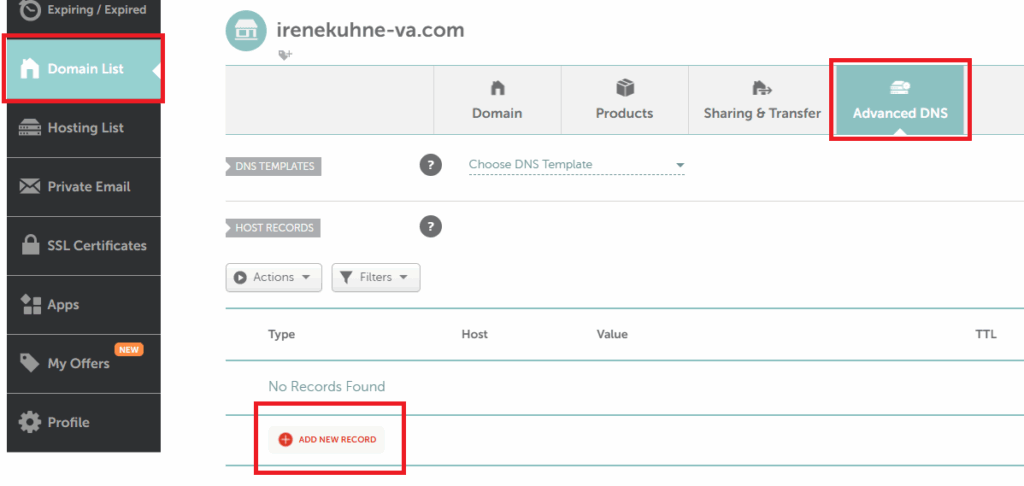
Task: Click the help icon next to Host Records
Action: click(430, 227)
